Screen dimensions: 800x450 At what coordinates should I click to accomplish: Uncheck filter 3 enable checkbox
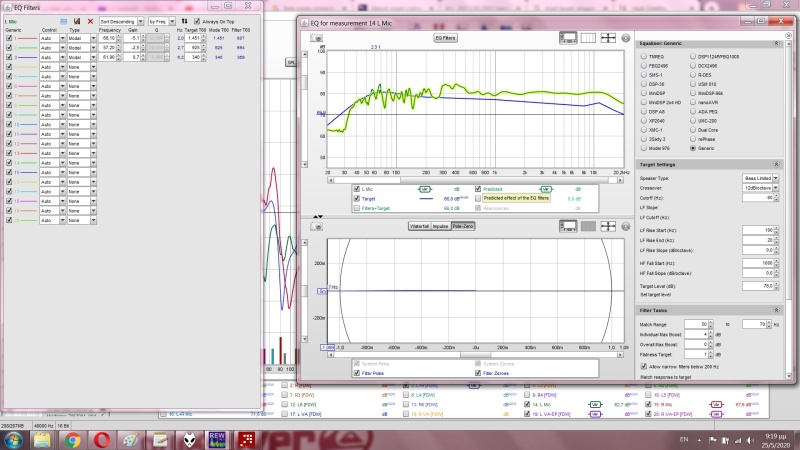(9, 57)
